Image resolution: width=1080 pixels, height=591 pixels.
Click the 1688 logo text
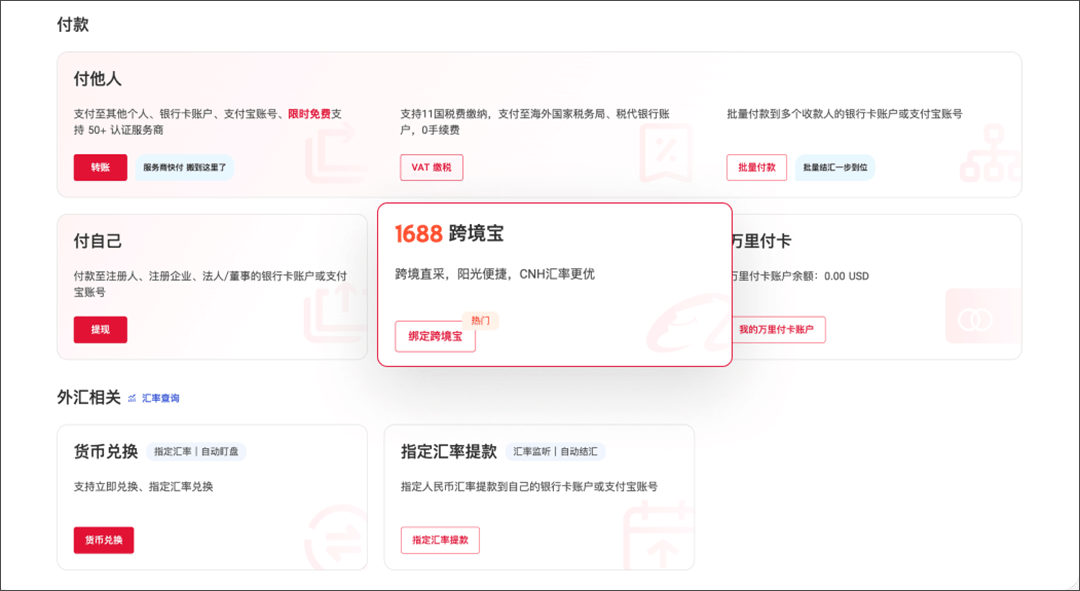coord(418,234)
